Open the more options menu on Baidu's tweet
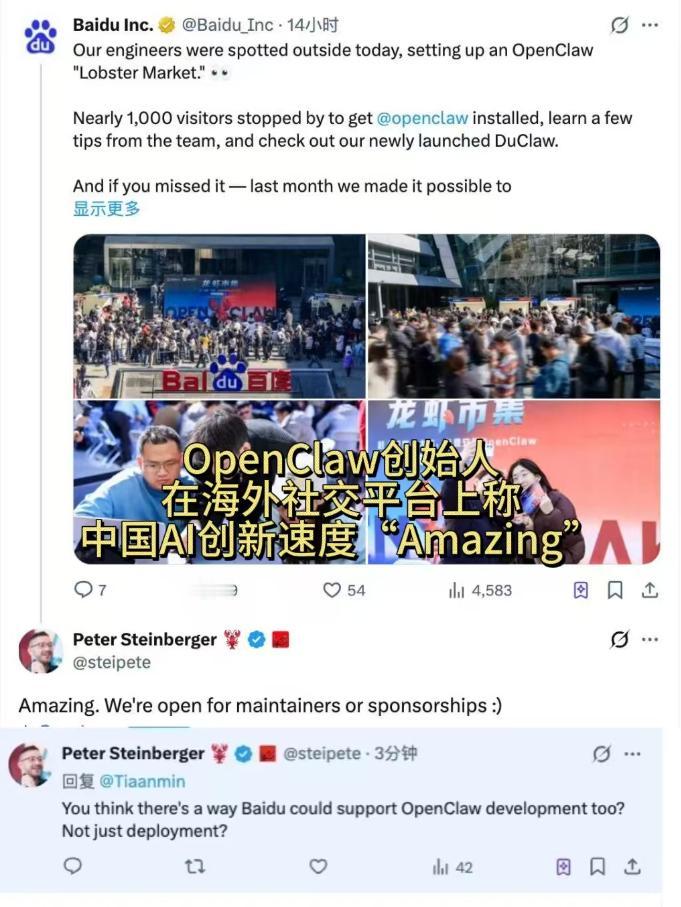Viewport: 681px width, 907px height. pos(650,25)
